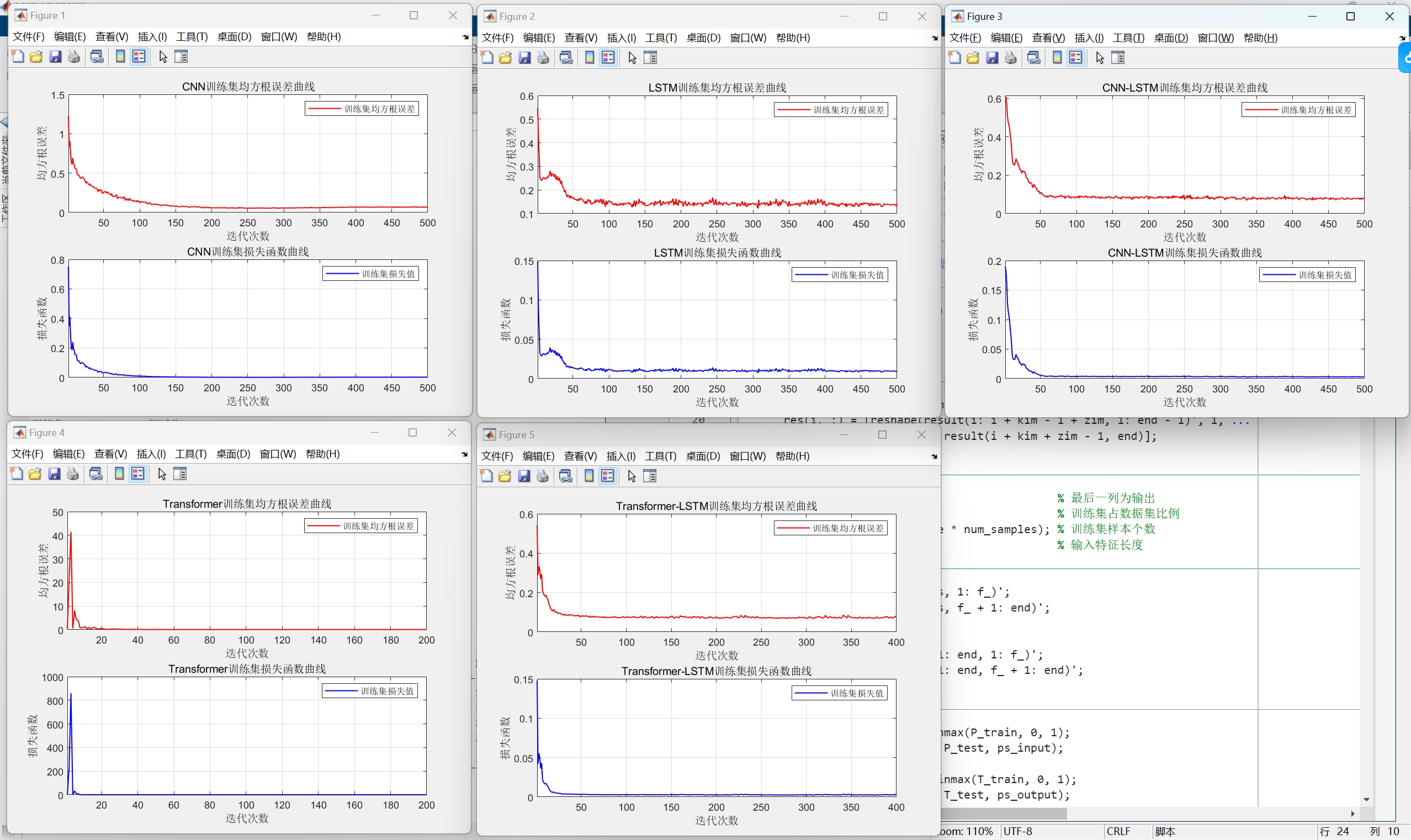Toggle Insert Legend in Figure 1 toolbar
Viewport: 1411px width, 840px height.
pos(139,57)
